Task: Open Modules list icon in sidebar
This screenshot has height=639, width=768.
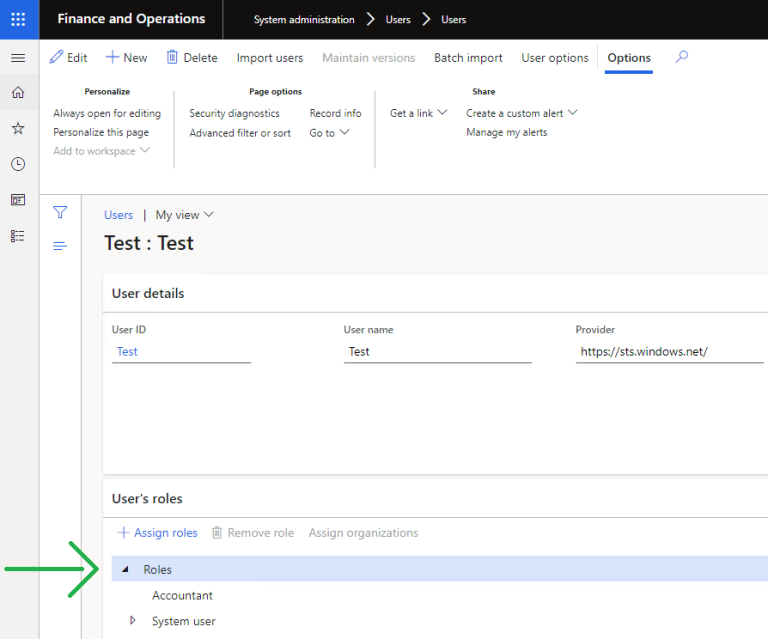Action: coord(18,236)
